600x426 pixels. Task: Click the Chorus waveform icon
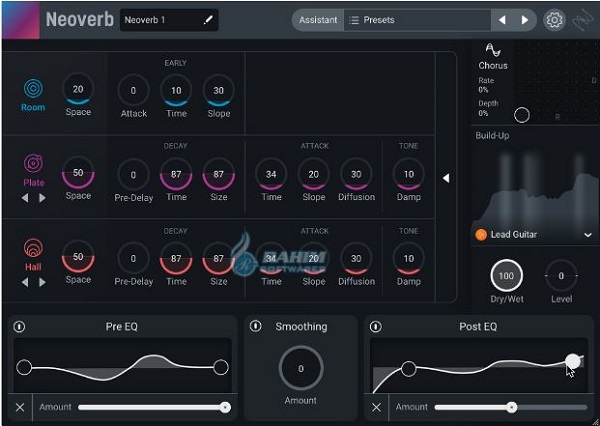click(493, 50)
